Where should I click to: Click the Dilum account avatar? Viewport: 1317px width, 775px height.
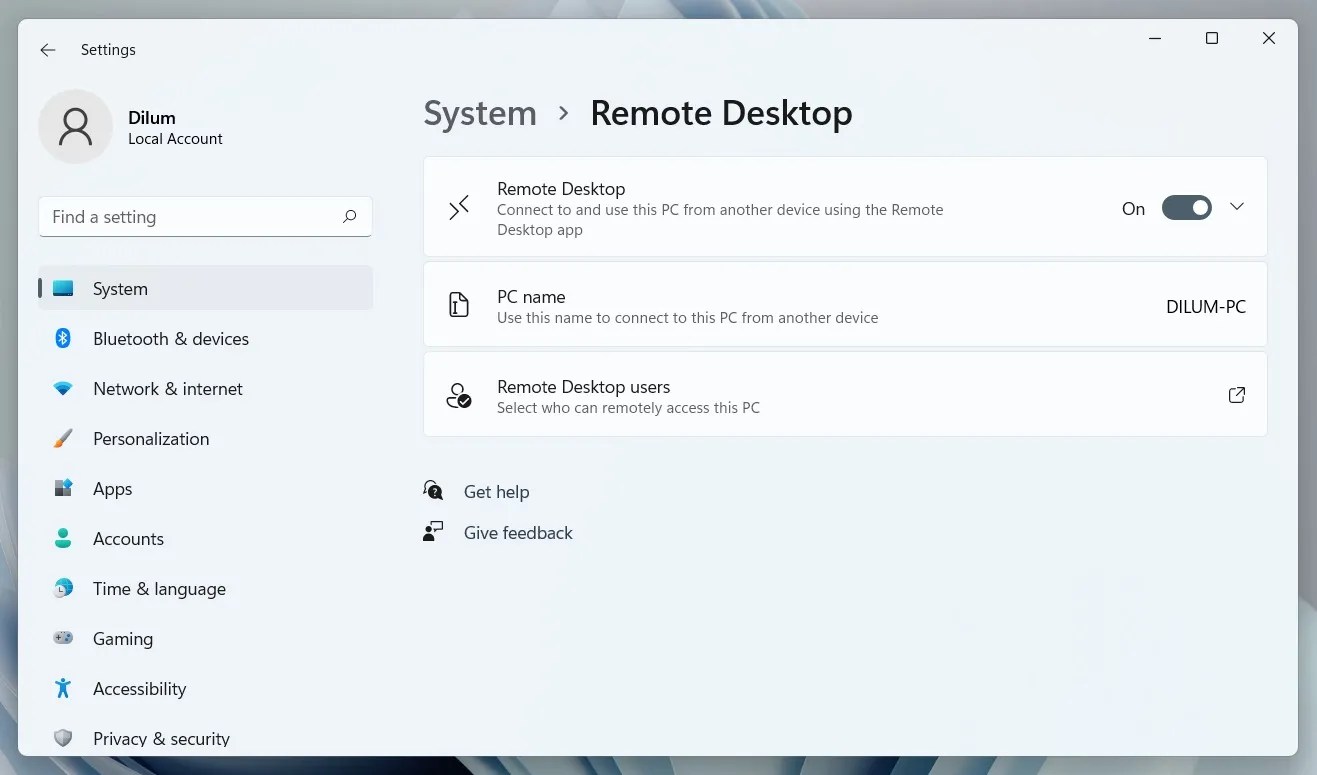pos(75,126)
